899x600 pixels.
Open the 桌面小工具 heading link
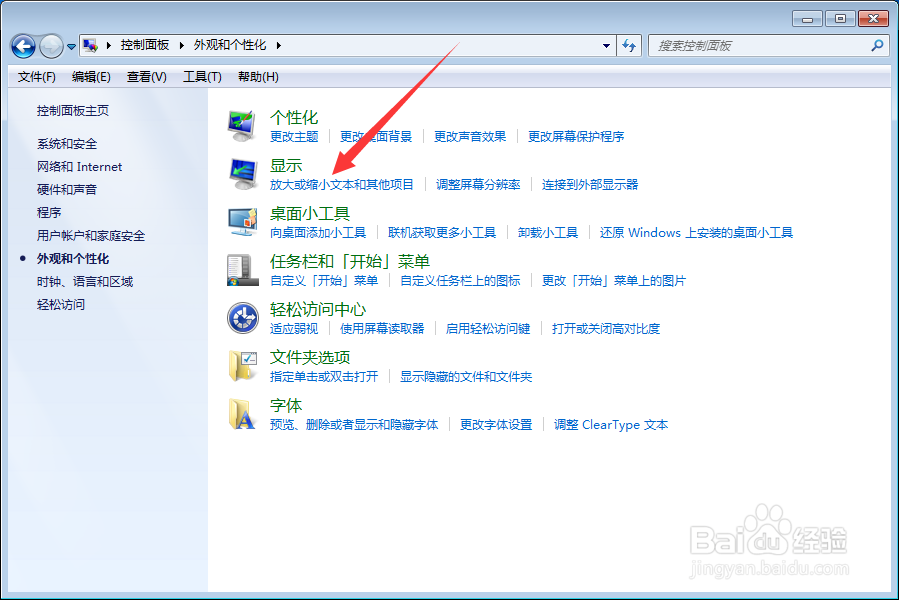(310, 213)
